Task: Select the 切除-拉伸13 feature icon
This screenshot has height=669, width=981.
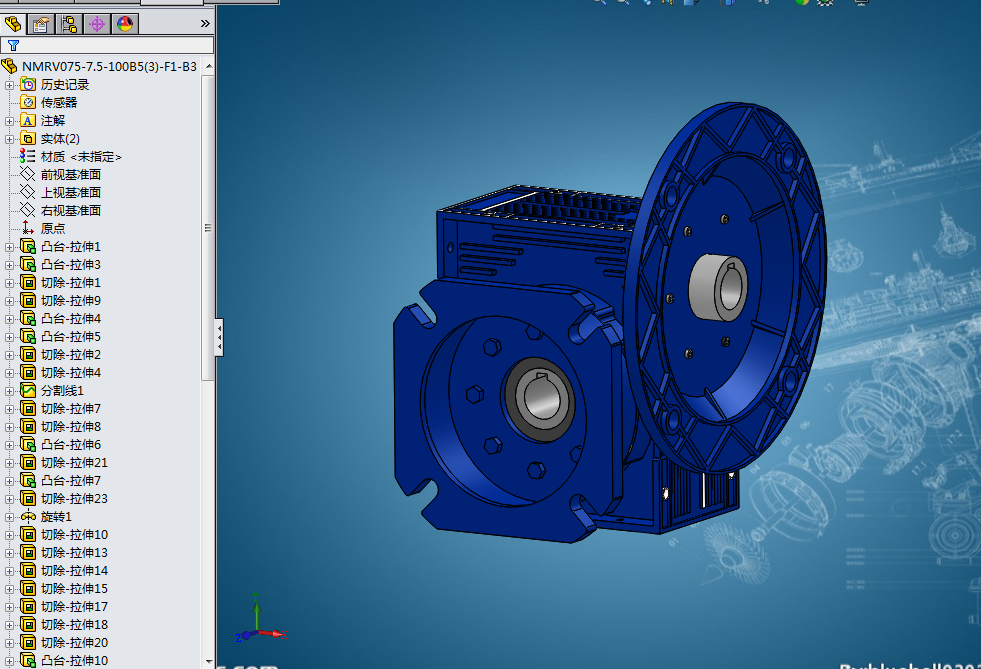Action: 28,552
